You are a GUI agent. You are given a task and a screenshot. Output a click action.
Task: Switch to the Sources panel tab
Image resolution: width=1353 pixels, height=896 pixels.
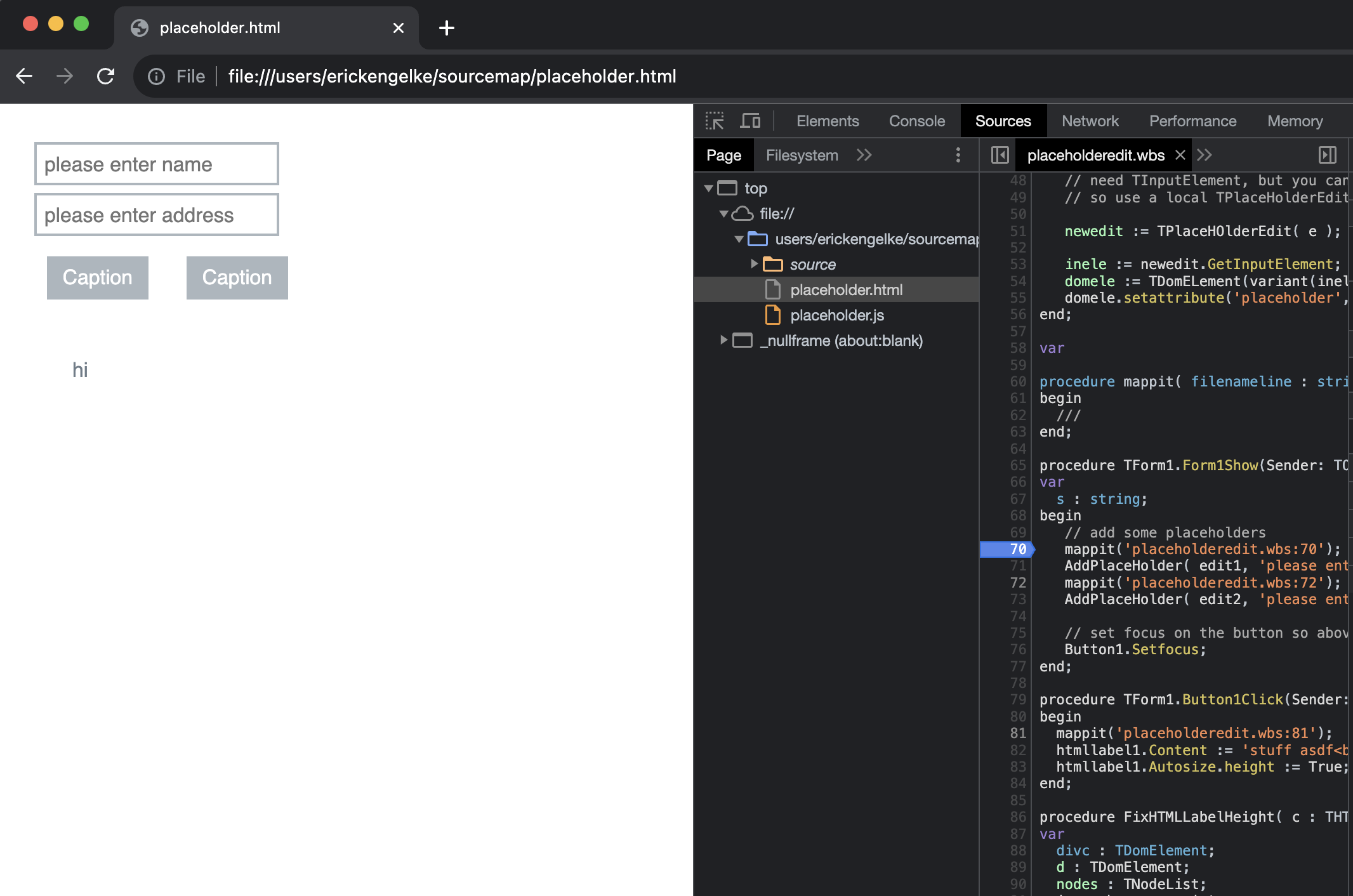[1003, 120]
